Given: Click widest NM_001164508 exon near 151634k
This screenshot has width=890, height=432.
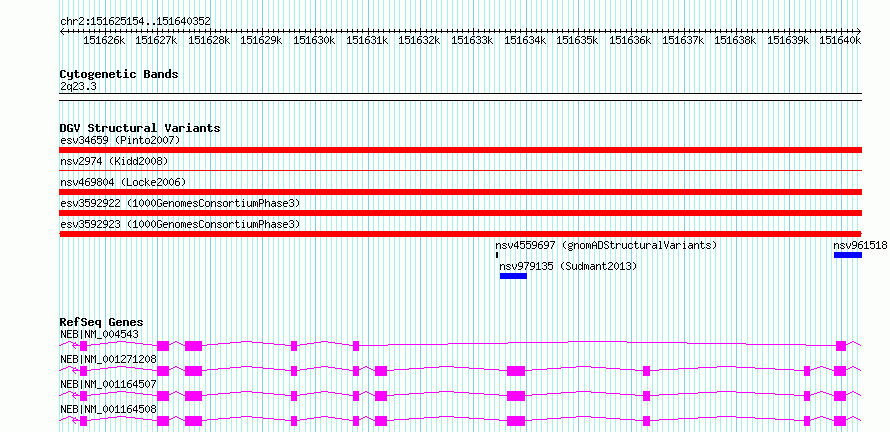Looking at the screenshot, I should [516, 421].
